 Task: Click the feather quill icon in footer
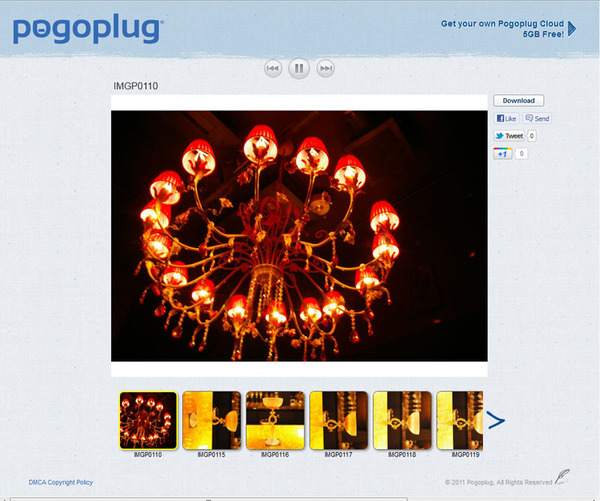click(562, 477)
